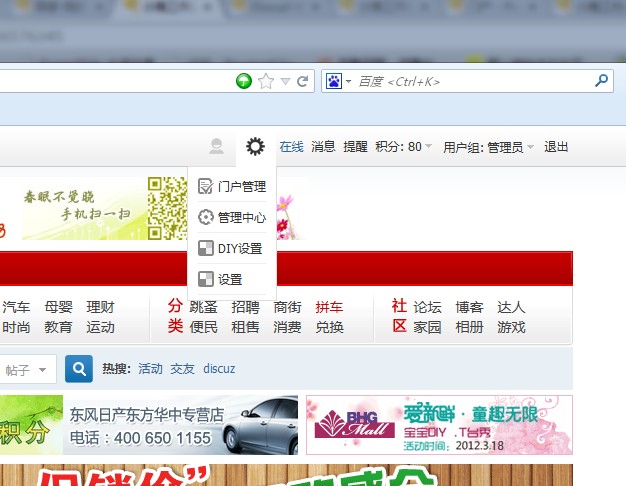
Task: Click the 管理中心 gear icon
Action: tap(206, 217)
